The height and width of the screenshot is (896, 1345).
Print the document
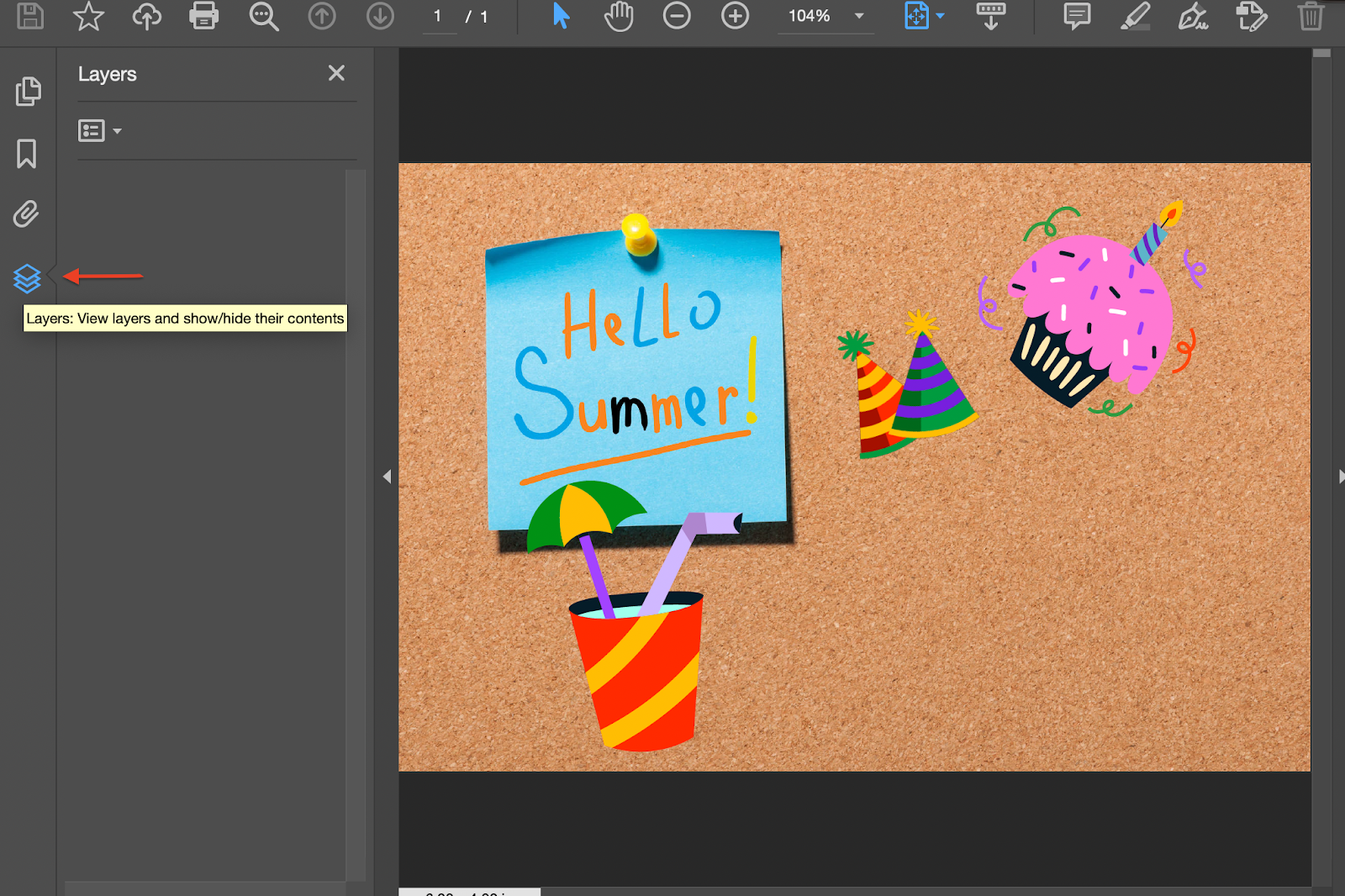[x=204, y=16]
